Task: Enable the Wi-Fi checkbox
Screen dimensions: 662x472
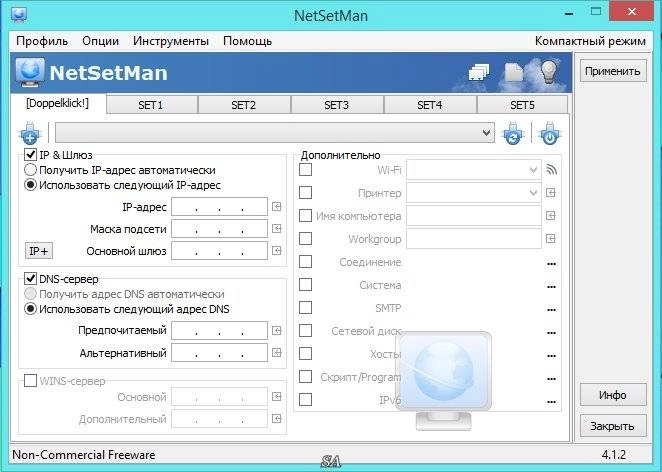Action: coord(305,170)
